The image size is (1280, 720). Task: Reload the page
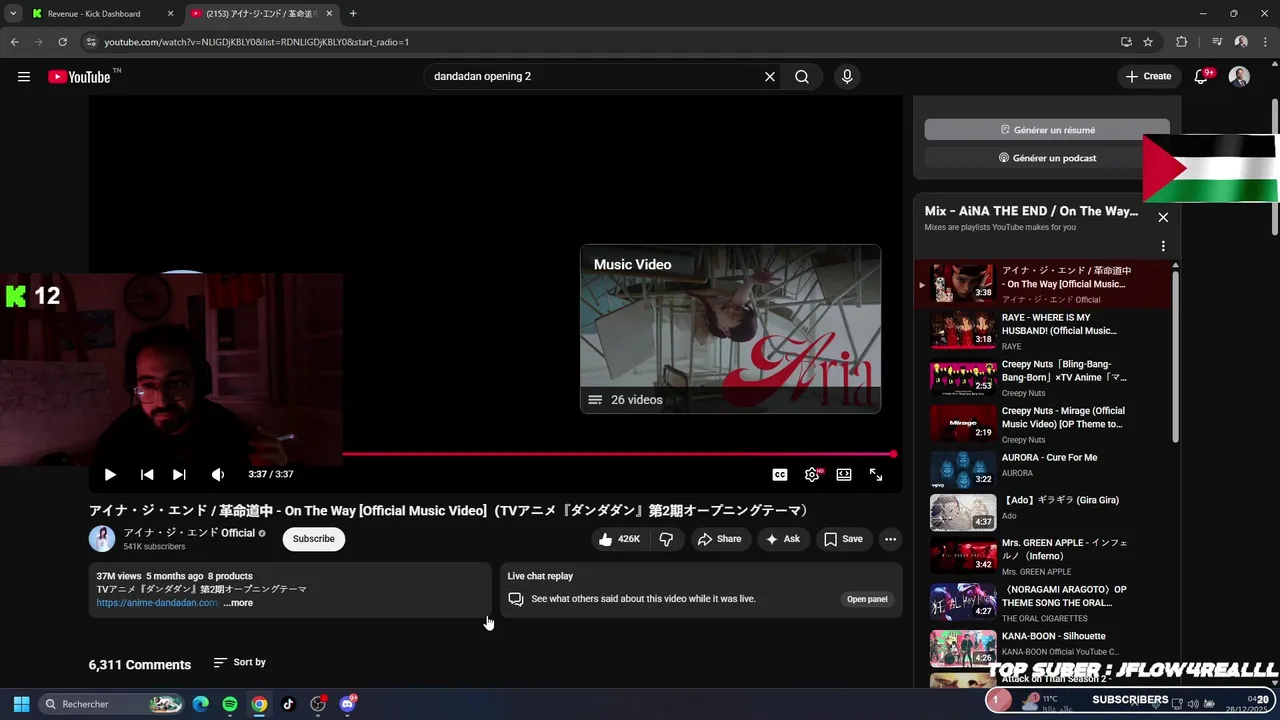62,42
